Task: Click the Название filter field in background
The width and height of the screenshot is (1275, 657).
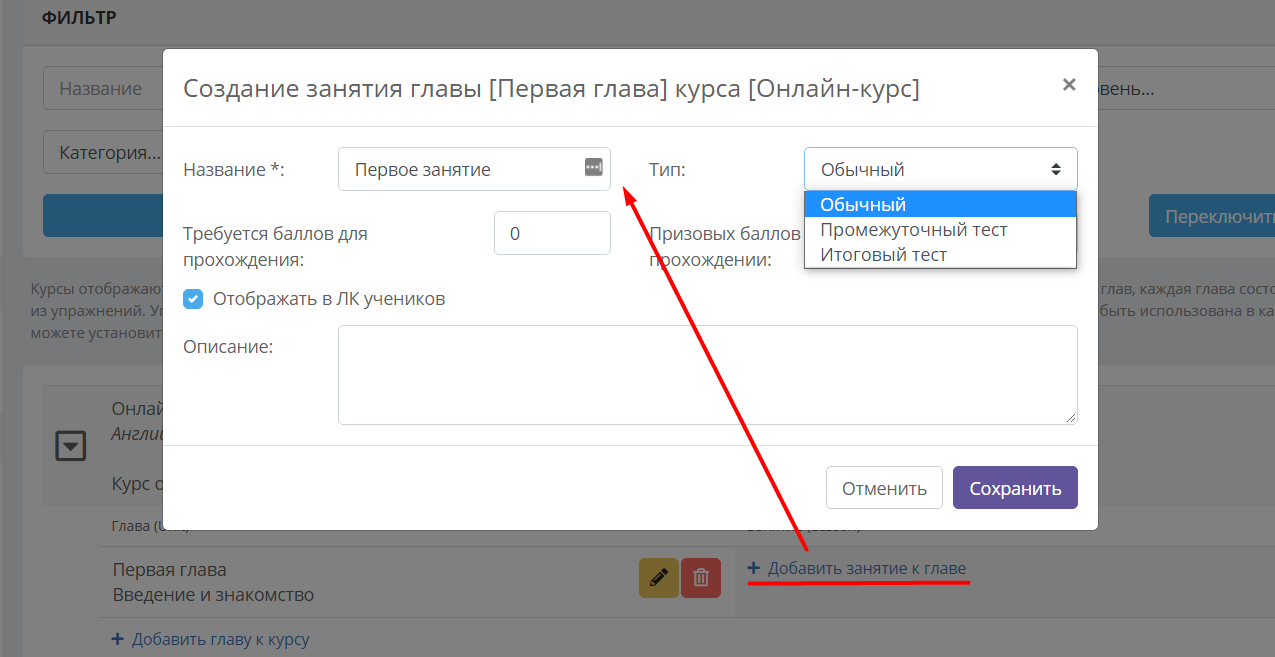Action: coord(103,89)
